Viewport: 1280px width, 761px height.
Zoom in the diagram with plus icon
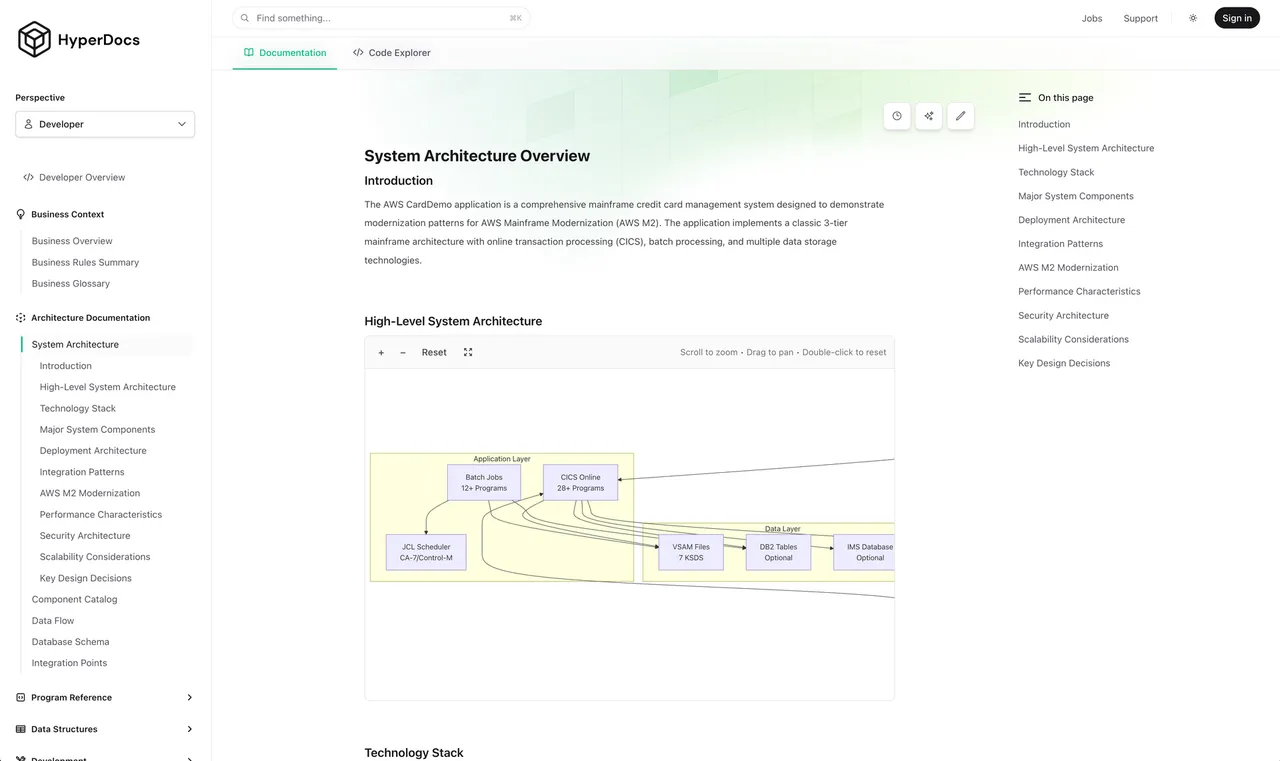(381, 352)
